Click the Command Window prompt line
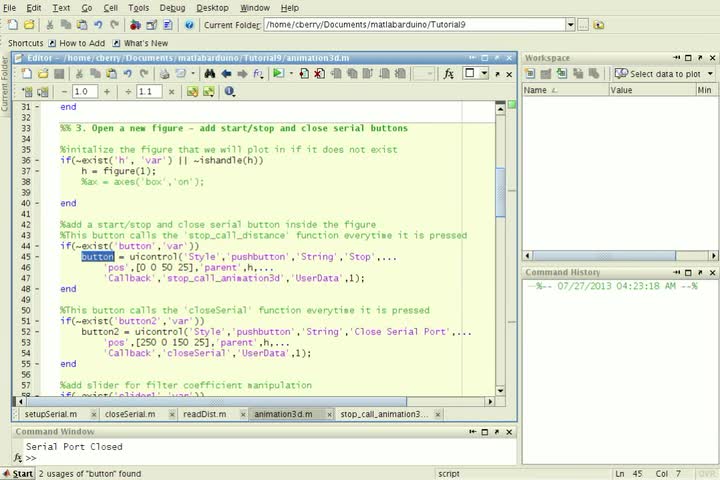720x480 pixels. coord(271,458)
